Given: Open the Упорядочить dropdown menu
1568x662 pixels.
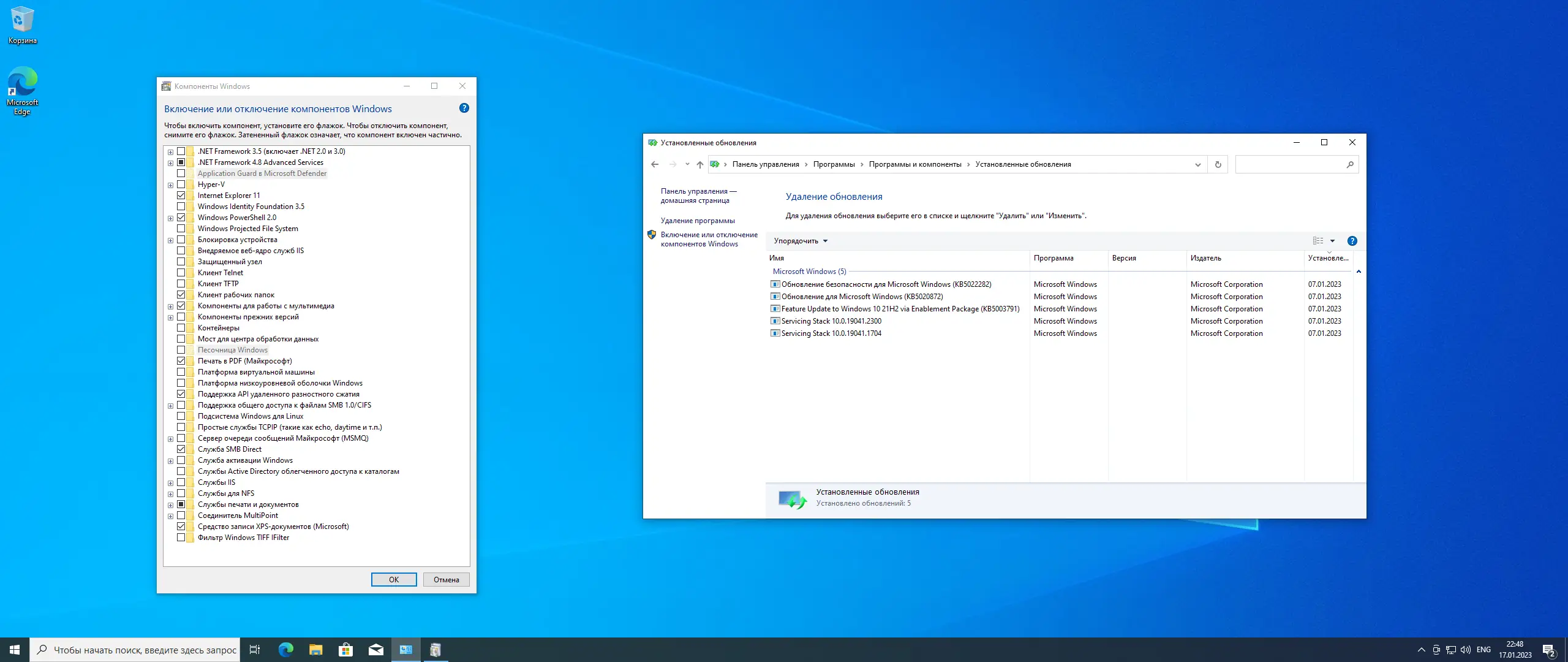Looking at the screenshot, I should click(x=800, y=241).
